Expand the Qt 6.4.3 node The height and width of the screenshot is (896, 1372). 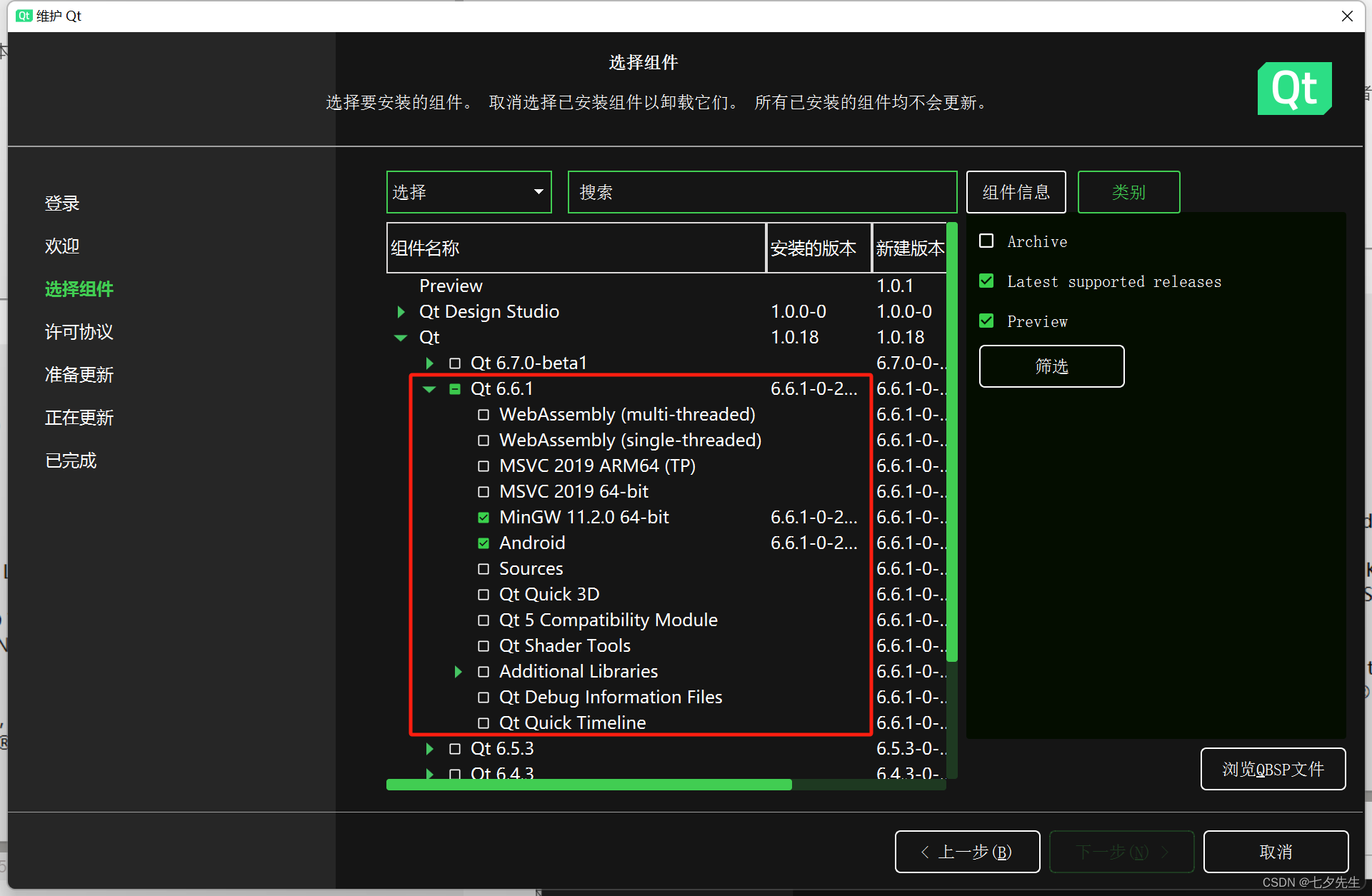tap(429, 773)
